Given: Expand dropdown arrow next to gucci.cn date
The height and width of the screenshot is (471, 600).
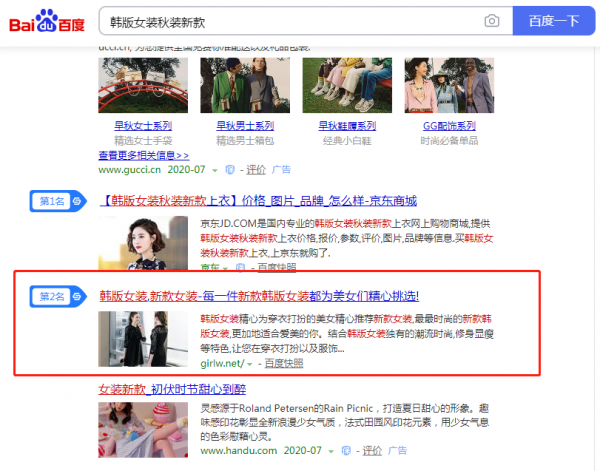Looking at the screenshot, I should [217, 171].
